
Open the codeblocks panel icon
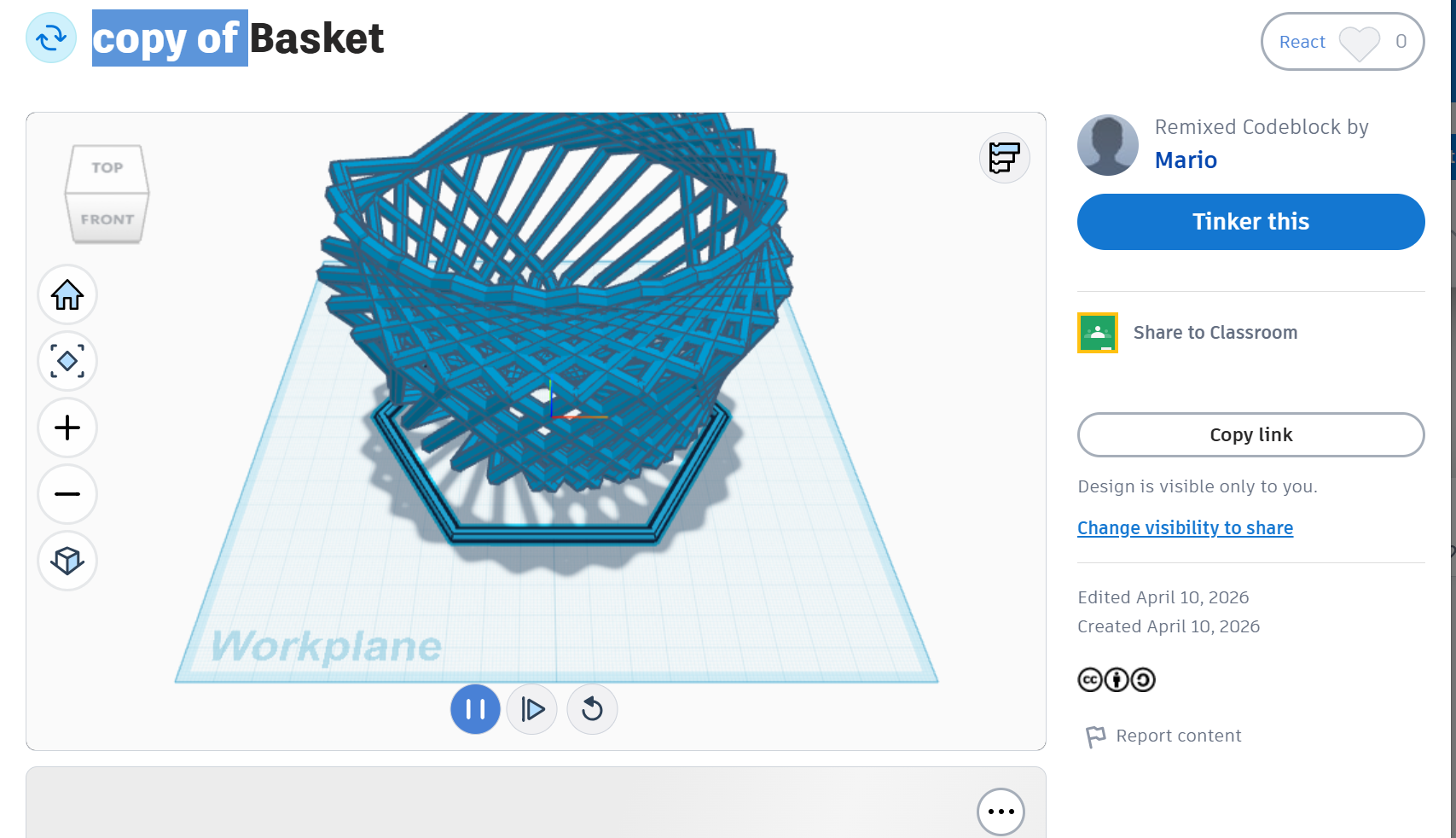pos(1005,158)
